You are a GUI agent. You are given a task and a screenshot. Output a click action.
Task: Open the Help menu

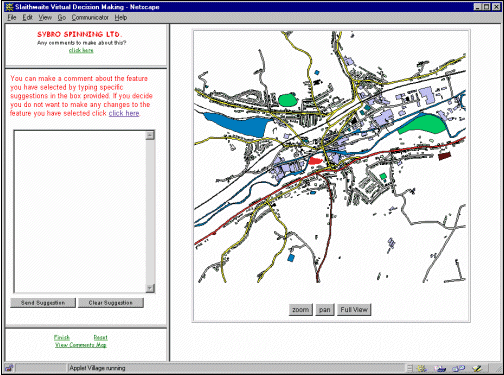(x=121, y=18)
